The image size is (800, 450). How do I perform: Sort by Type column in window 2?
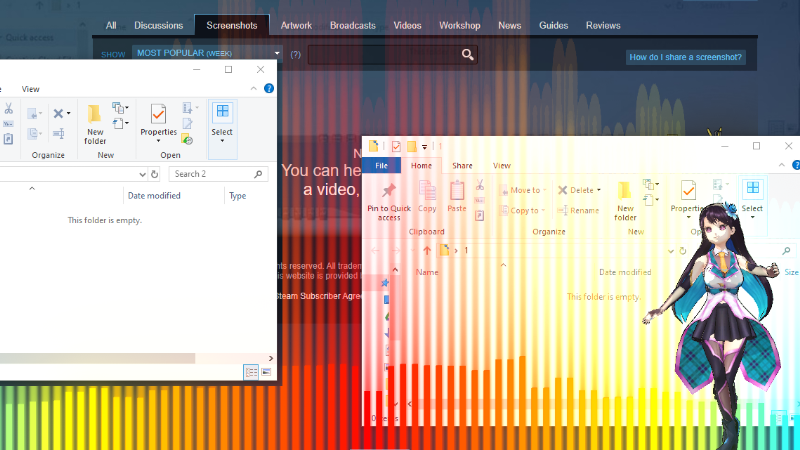click(x=238, y=195)
